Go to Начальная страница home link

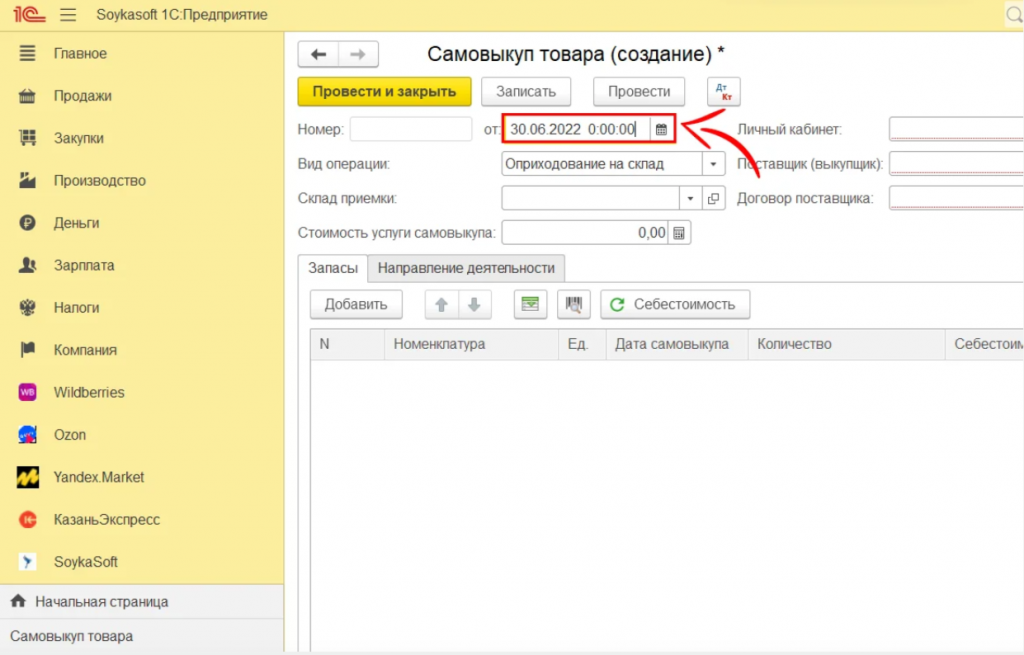(101, 602)
